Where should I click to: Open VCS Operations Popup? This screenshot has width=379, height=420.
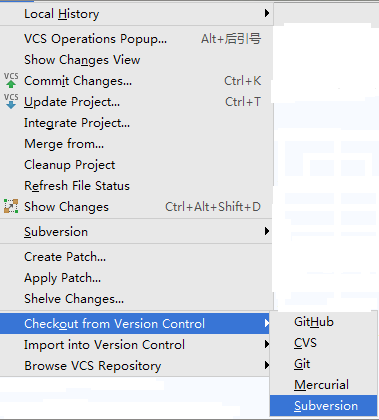[136, 39]
